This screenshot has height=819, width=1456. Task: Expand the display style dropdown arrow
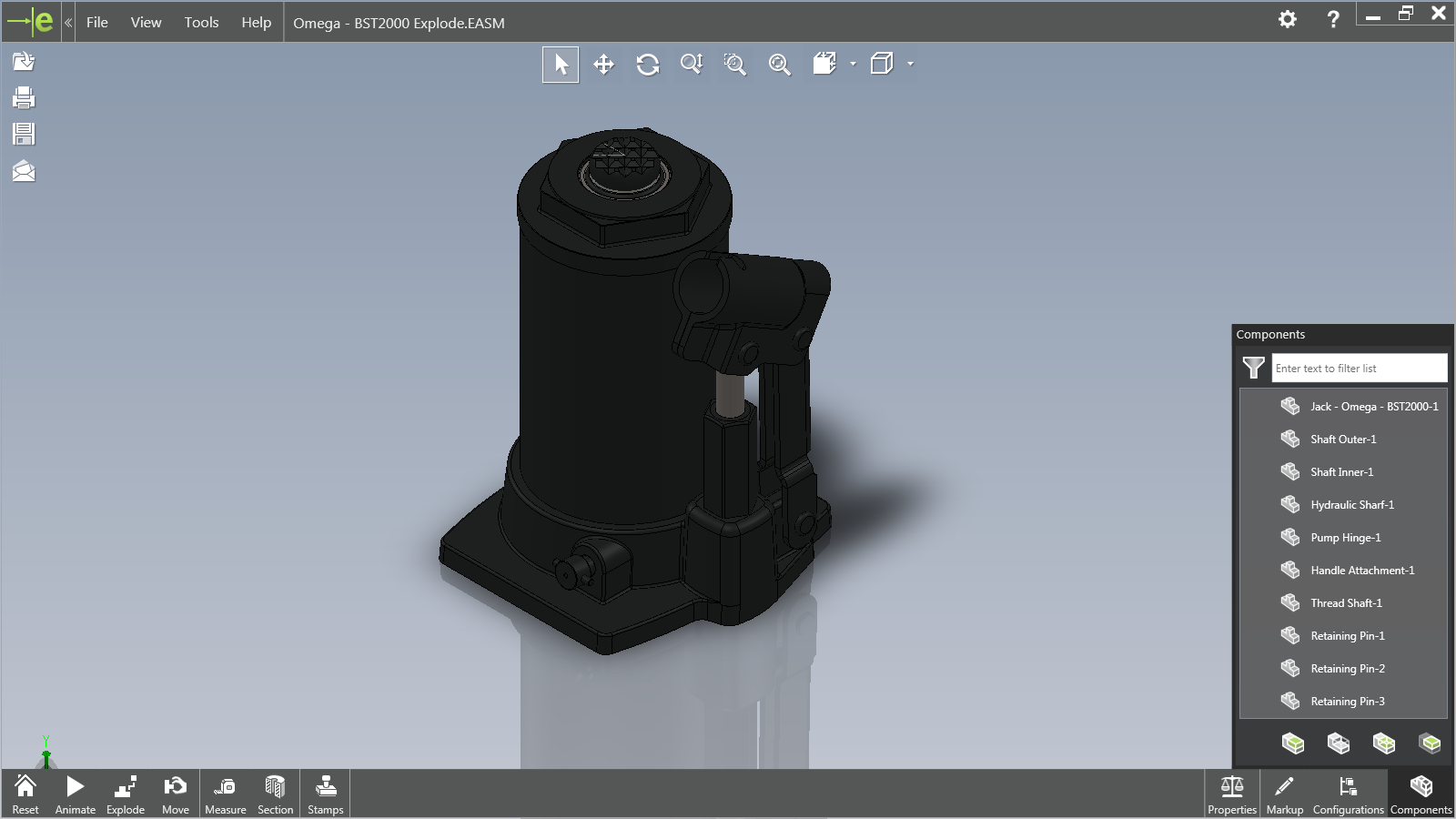(910, 64)
